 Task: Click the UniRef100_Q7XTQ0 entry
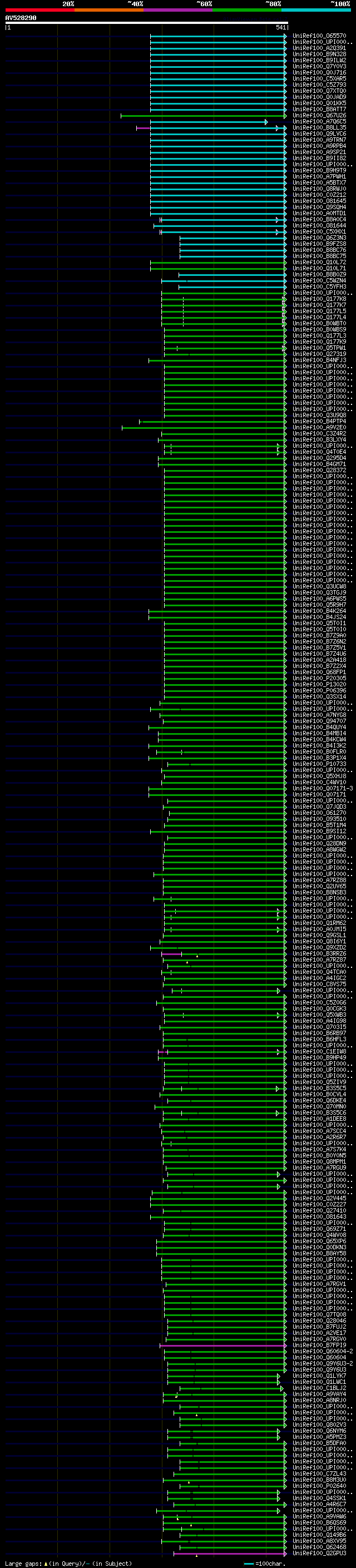(x=319, y=91)
